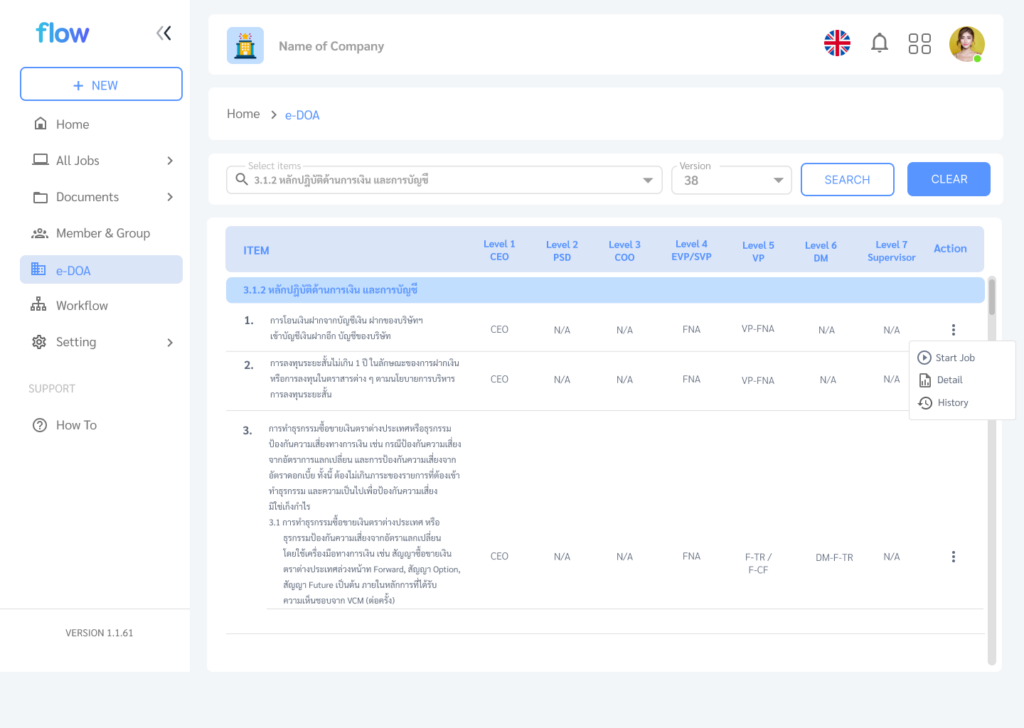This screenshot has height=728, width=1024.
Task: Click the Setting gear icon
Action: pyautogui.click(x=39, y=341)
